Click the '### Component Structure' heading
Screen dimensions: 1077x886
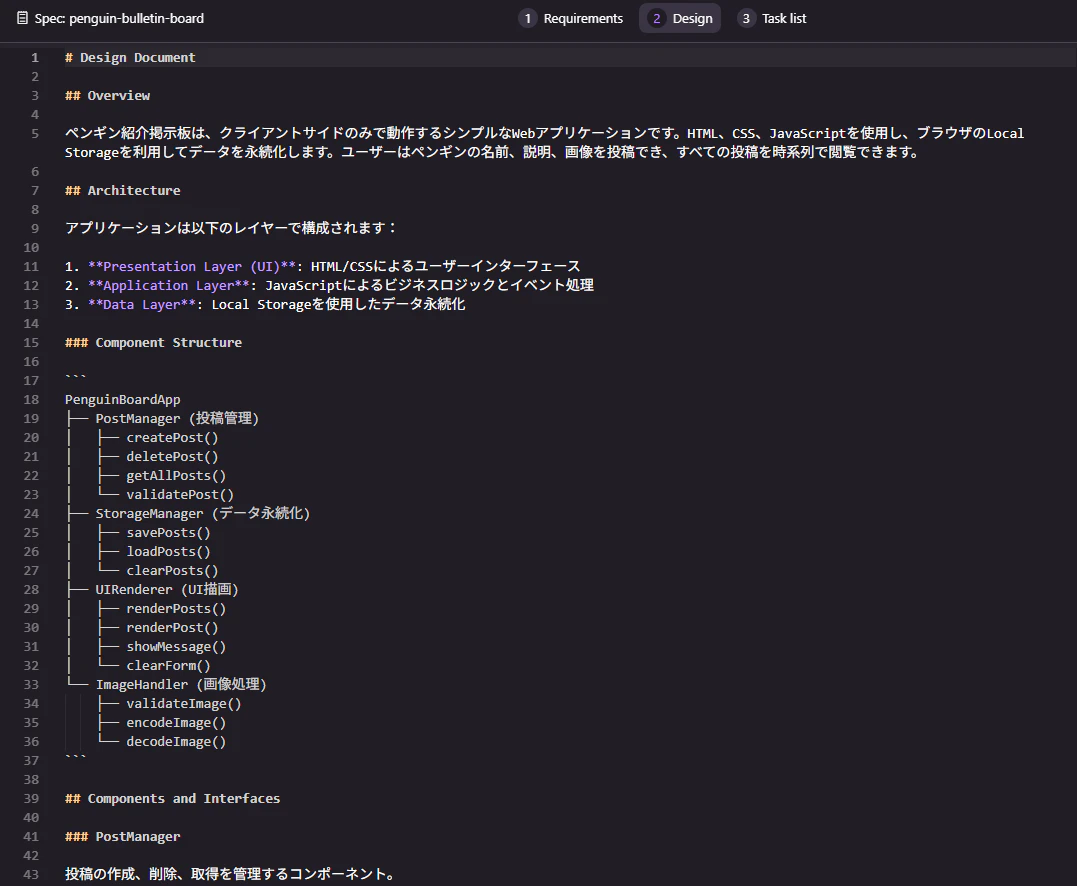click(154, 342)
